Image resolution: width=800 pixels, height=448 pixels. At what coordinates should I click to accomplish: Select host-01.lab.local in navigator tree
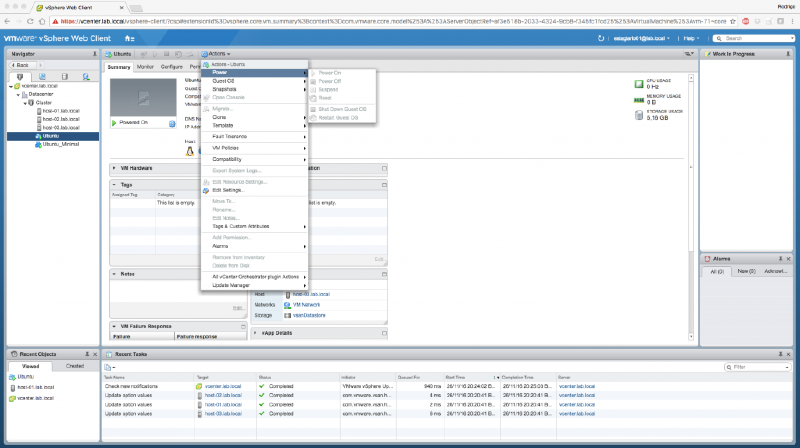(61, 111)
